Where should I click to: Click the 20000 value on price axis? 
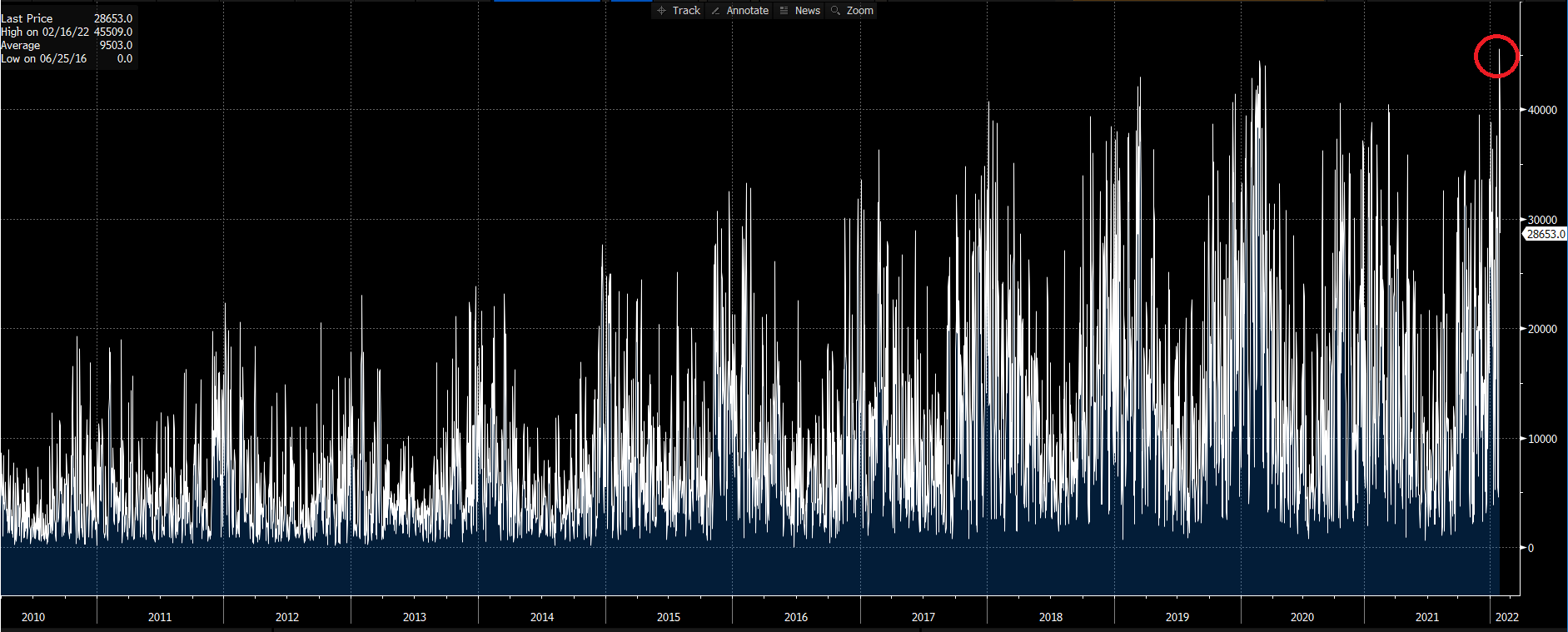coord(1542,329)
